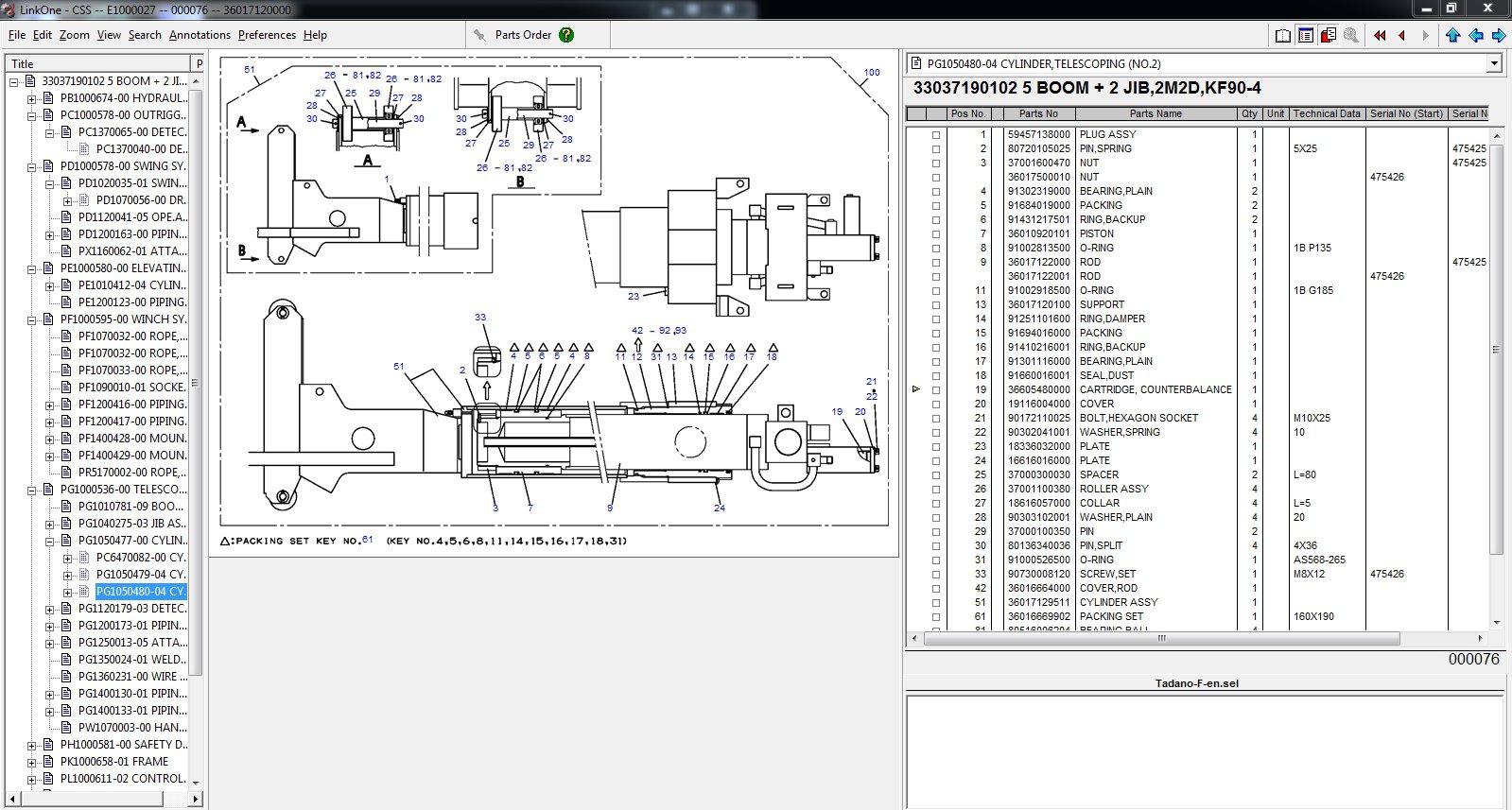Collapse the PG1000536-00 TELESCO tree node
1512x810 pixels.
click(x=32, y=491)
